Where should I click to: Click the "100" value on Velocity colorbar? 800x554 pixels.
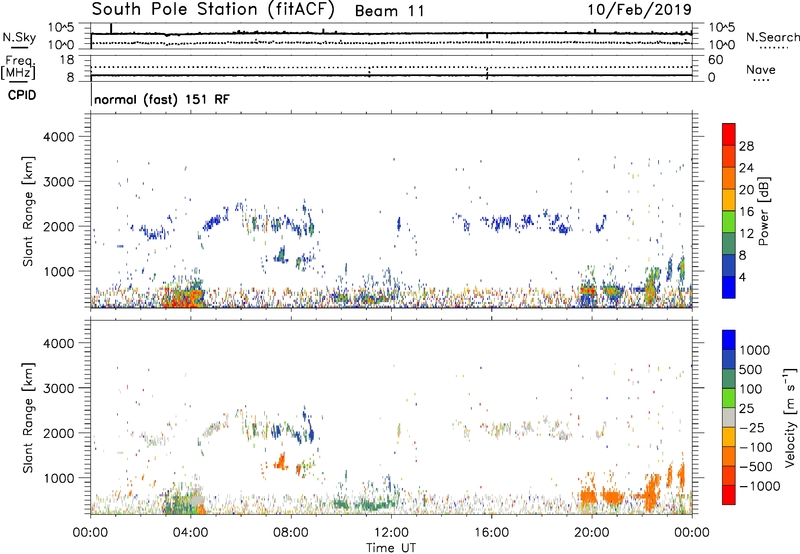click(x=749, y=389)
